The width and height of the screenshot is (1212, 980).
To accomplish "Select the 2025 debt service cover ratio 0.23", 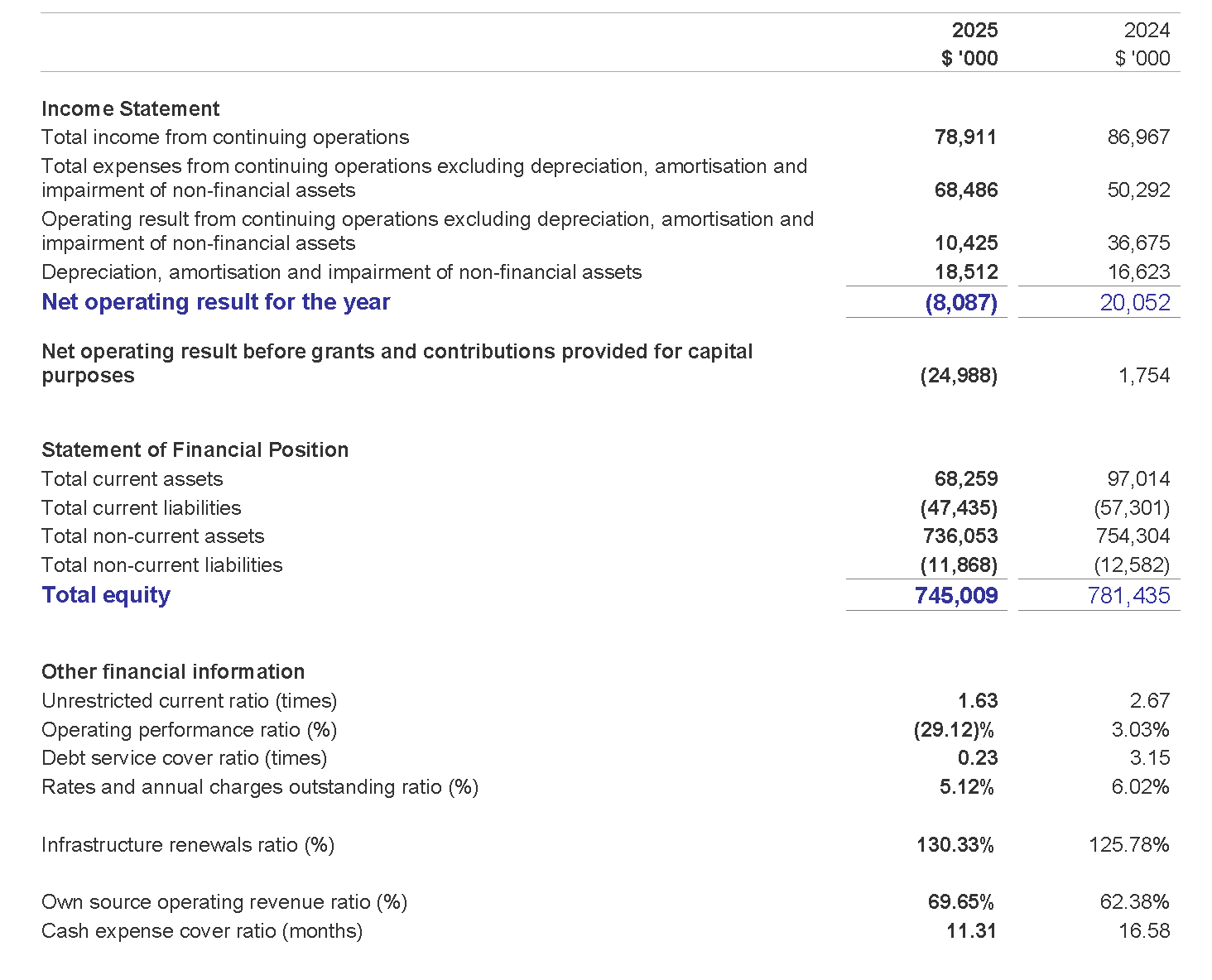I will pyautogui.click(x=978, y=758).
